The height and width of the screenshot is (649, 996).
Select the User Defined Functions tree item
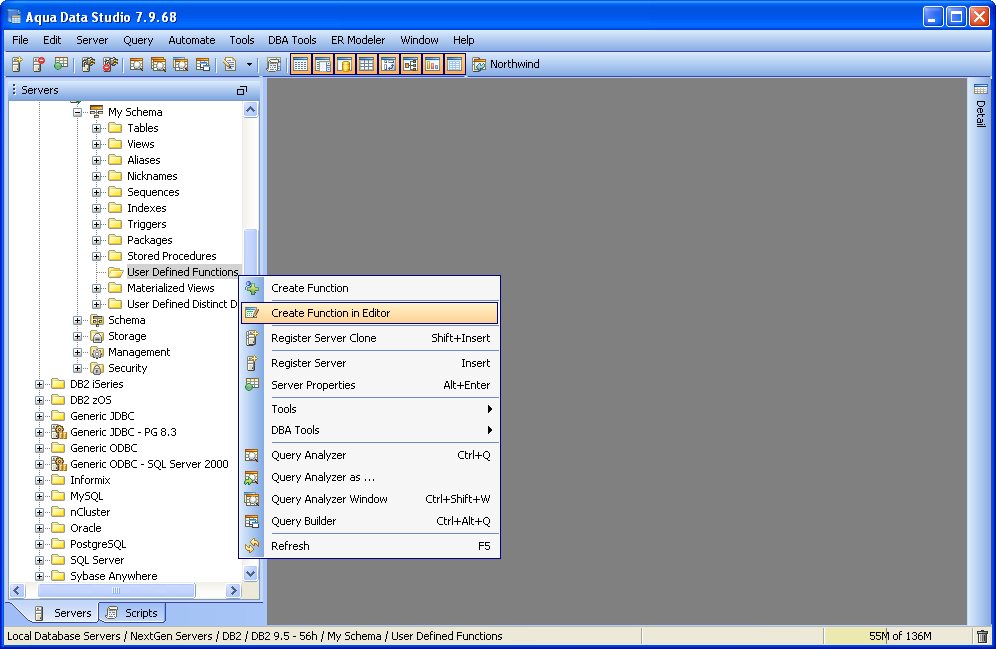click(182, 272)
